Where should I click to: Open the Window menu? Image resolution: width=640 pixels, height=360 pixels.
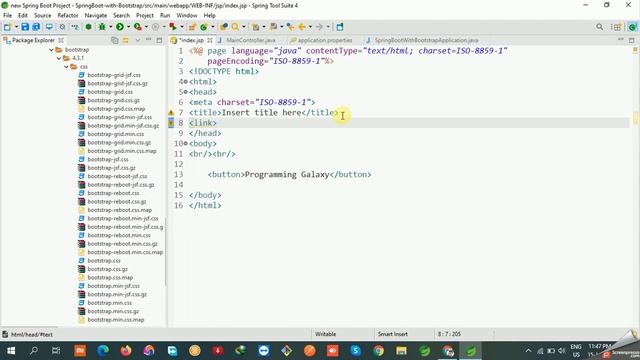point(187,16)
